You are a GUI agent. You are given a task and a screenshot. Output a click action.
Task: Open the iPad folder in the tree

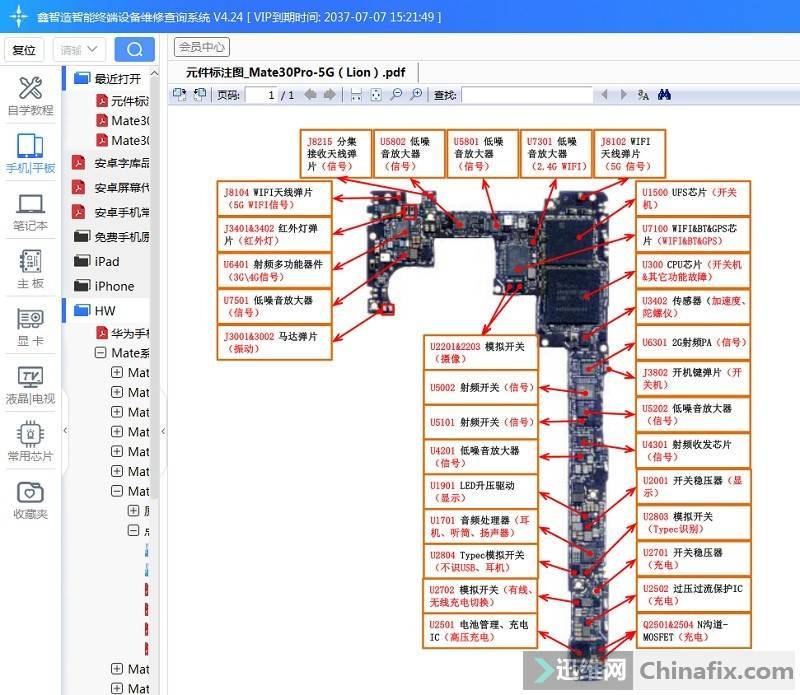106,261
